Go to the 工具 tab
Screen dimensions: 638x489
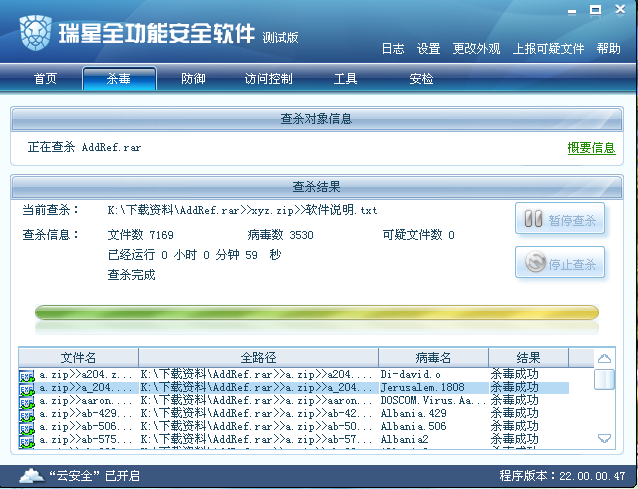(x=345, y=79)
